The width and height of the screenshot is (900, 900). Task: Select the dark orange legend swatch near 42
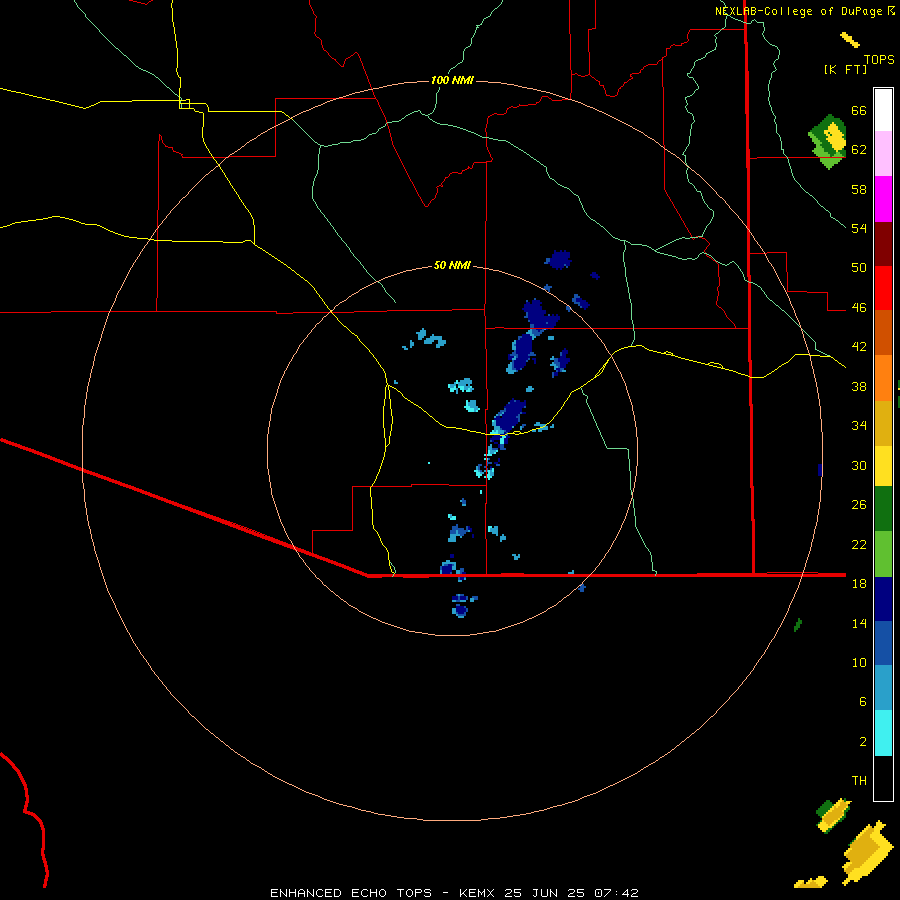click(x=883, y=333)
